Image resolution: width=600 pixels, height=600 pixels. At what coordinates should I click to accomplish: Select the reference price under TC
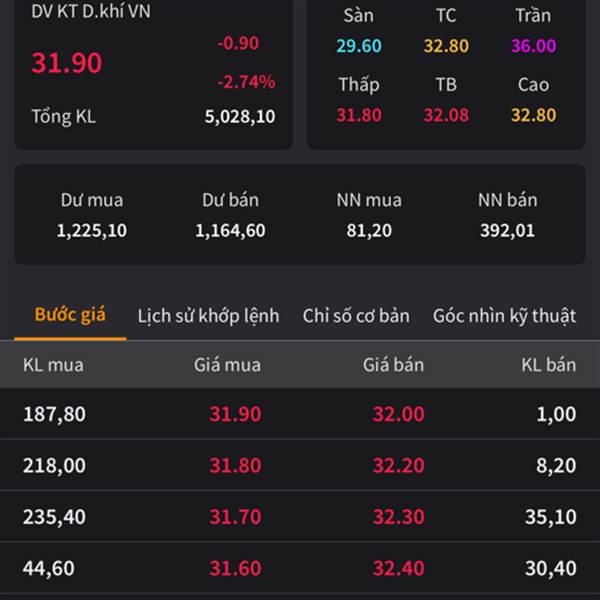click(446, 46)
